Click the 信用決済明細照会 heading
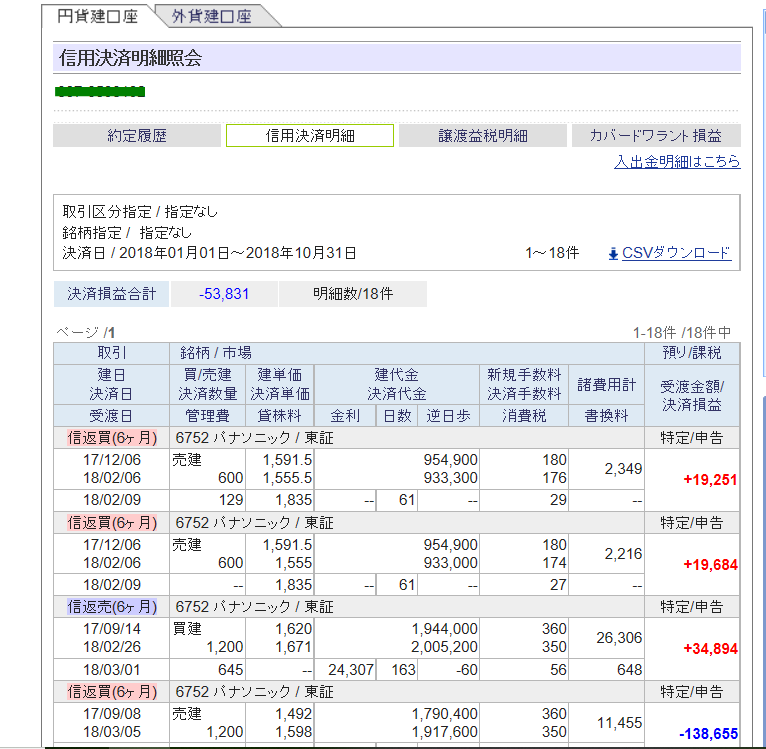766x749 pixels. pos(130,58)
